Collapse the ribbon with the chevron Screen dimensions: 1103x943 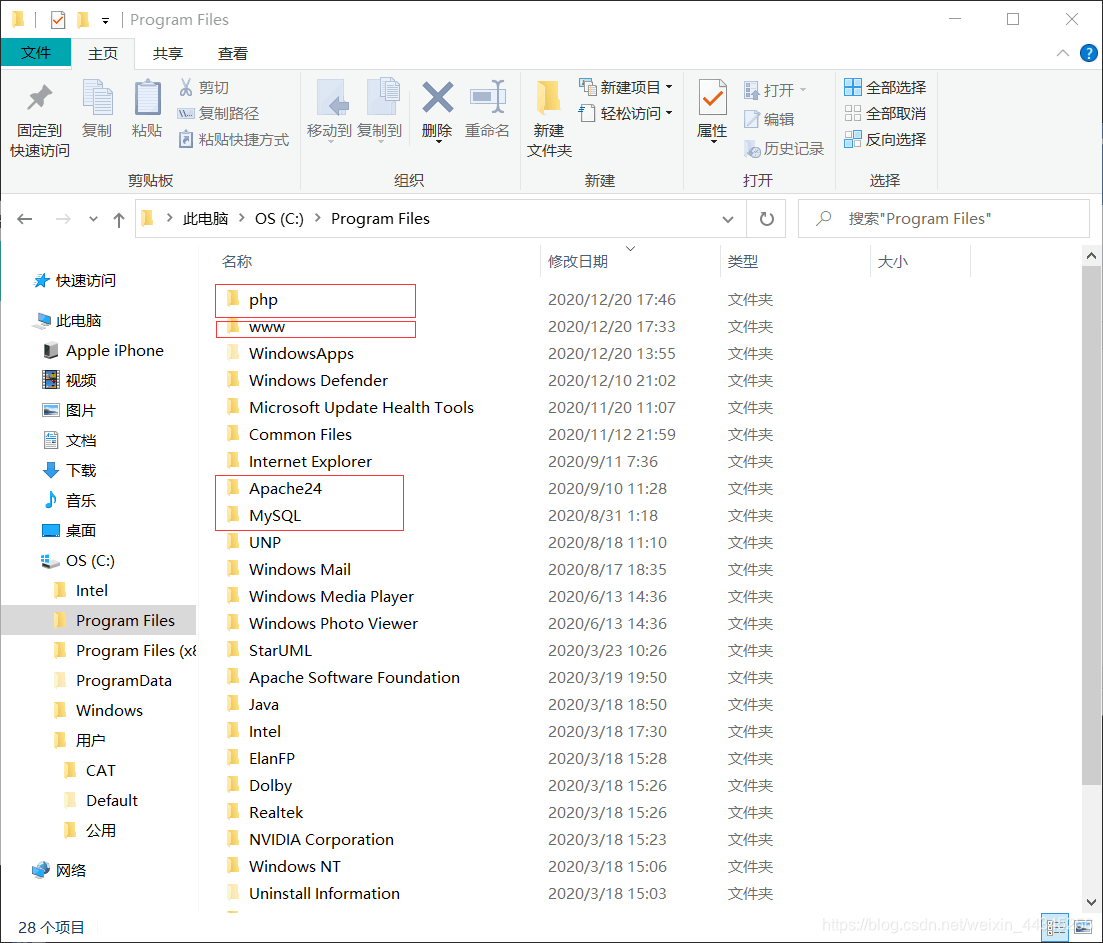tap(1062, 53)
